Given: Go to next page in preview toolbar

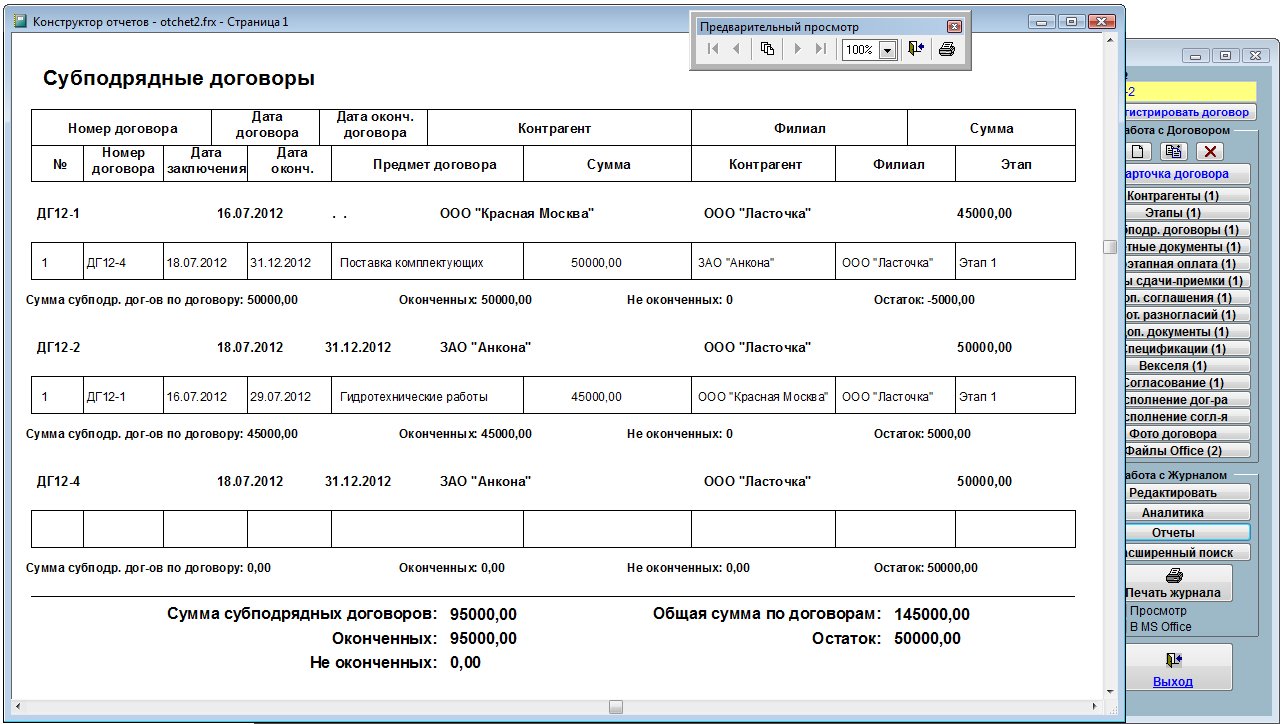Looking at the screenshot, I should (797, 49).
